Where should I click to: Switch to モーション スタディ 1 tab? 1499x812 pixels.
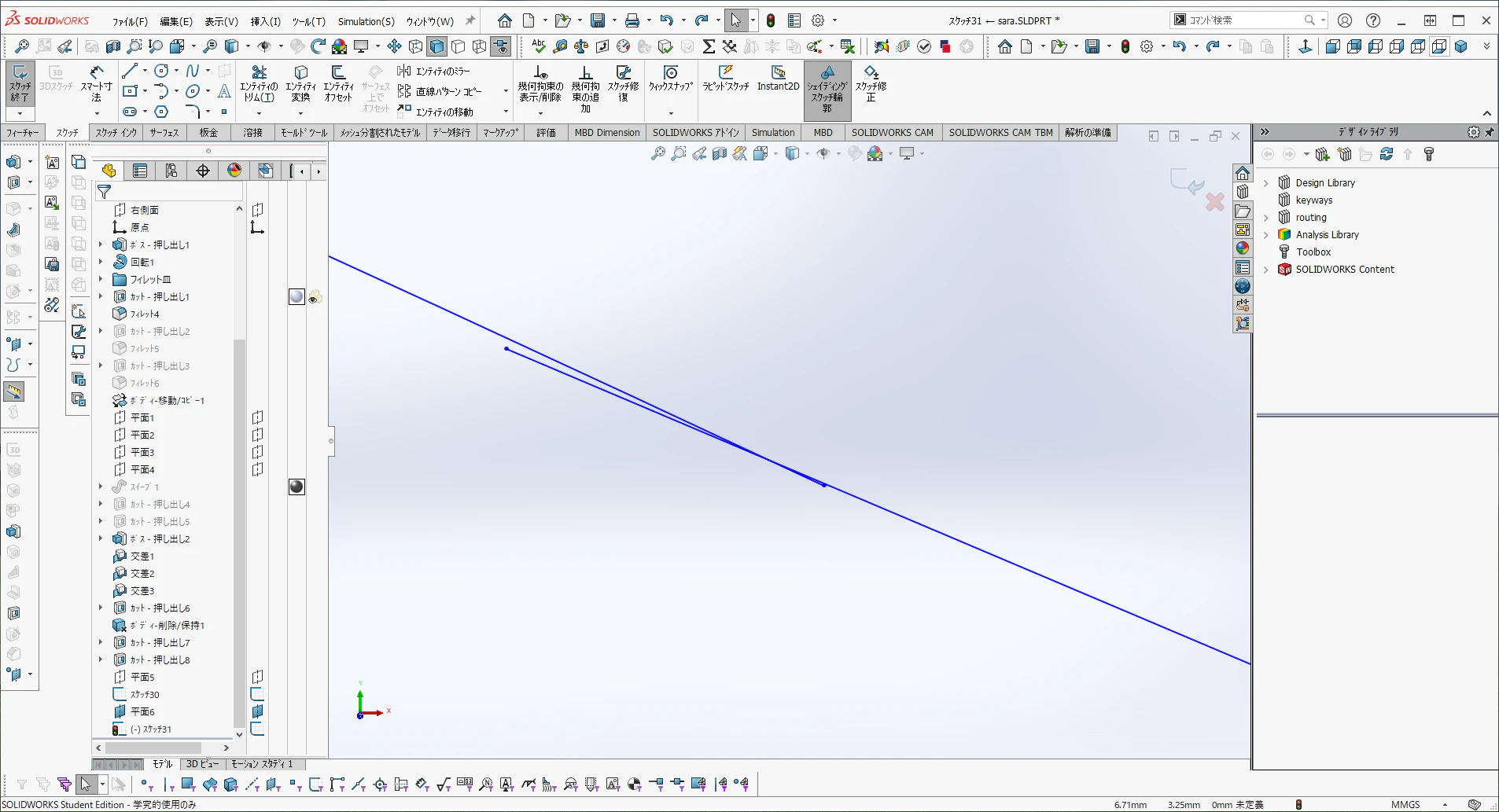[x=261, y=764]
